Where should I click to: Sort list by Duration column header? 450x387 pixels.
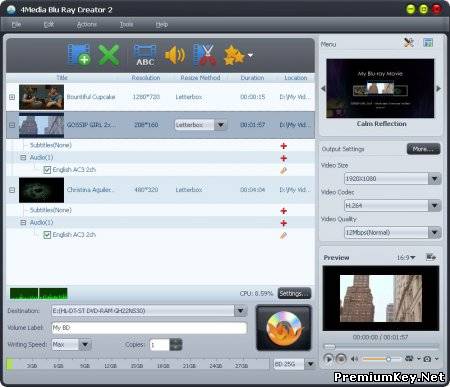pyautogui.click(x=252, y=78)
